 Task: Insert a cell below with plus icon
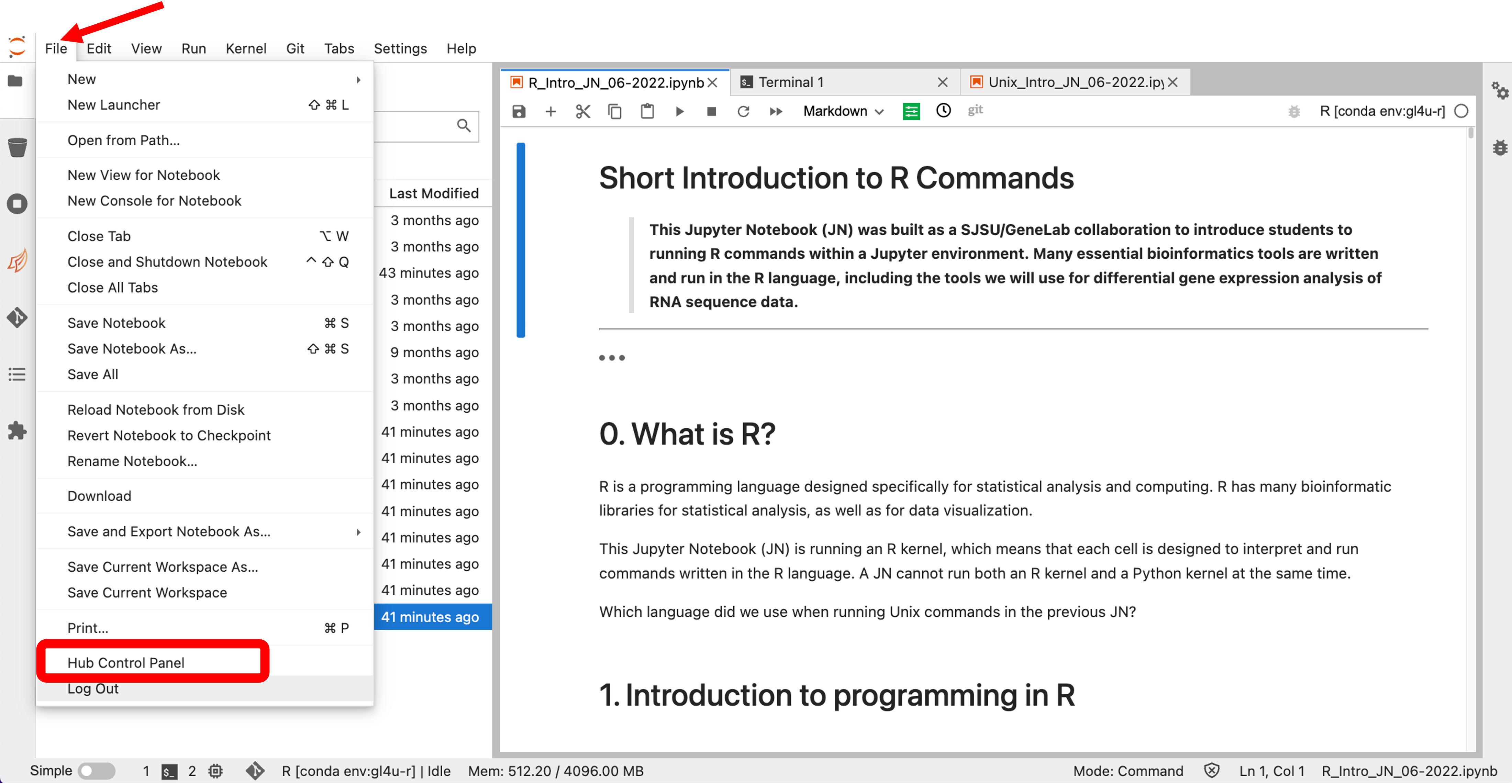tap(551, 112)
